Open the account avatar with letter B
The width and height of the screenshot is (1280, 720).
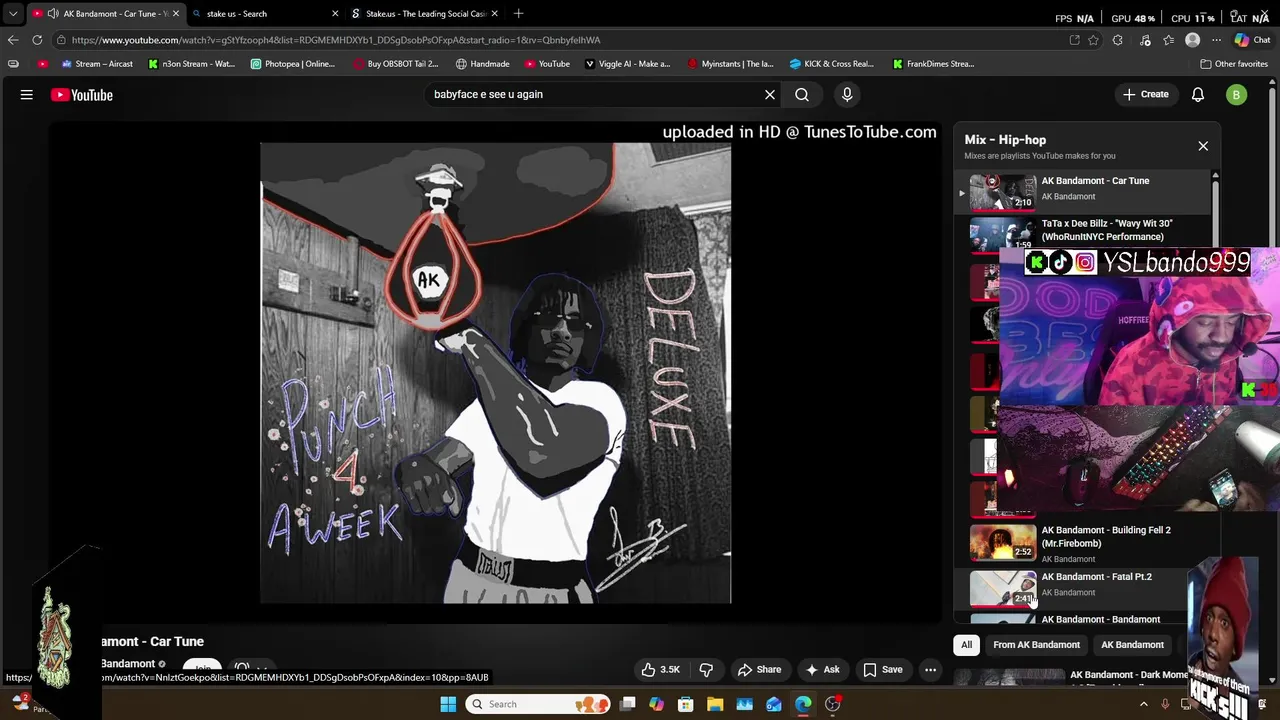(x=1237, y=95)
